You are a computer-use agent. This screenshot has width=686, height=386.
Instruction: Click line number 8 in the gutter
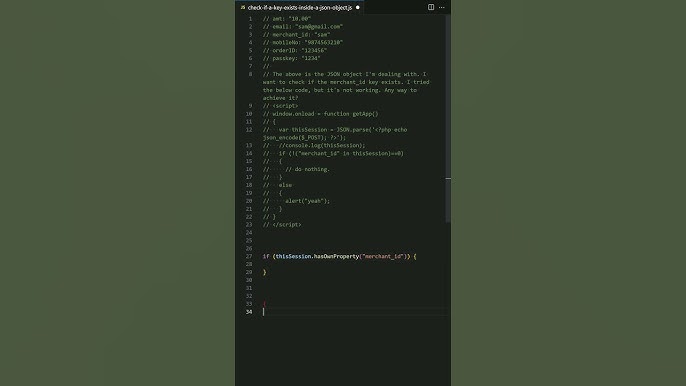point(250,74)
